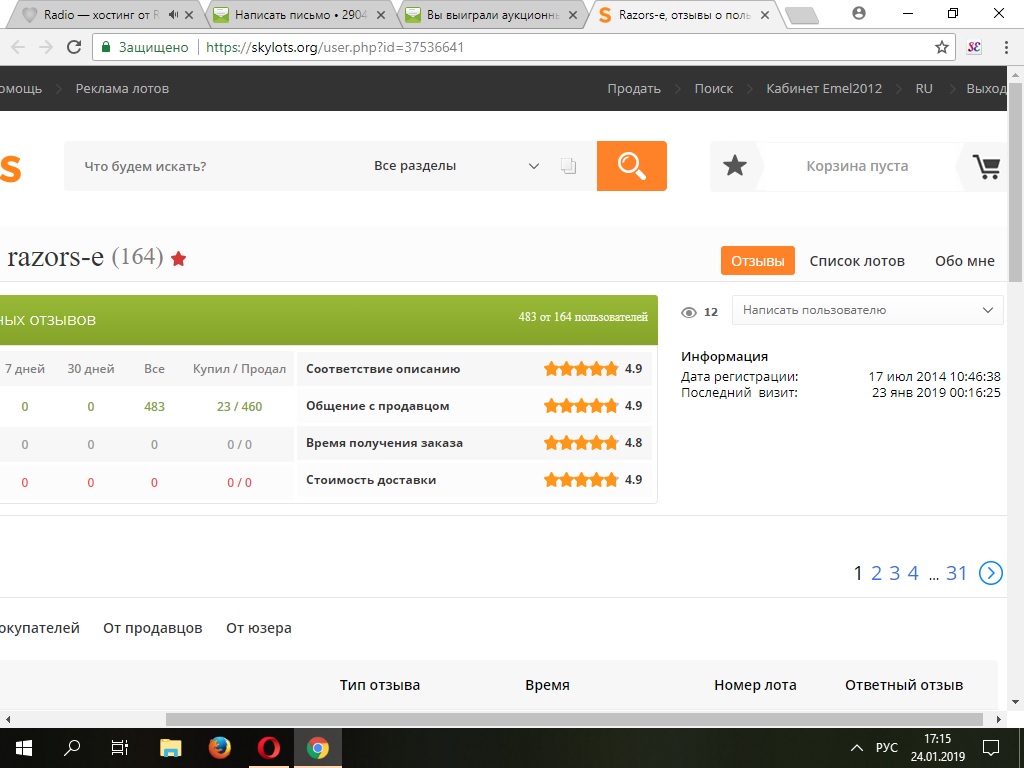Click the scrollbar right arrow

999,719
